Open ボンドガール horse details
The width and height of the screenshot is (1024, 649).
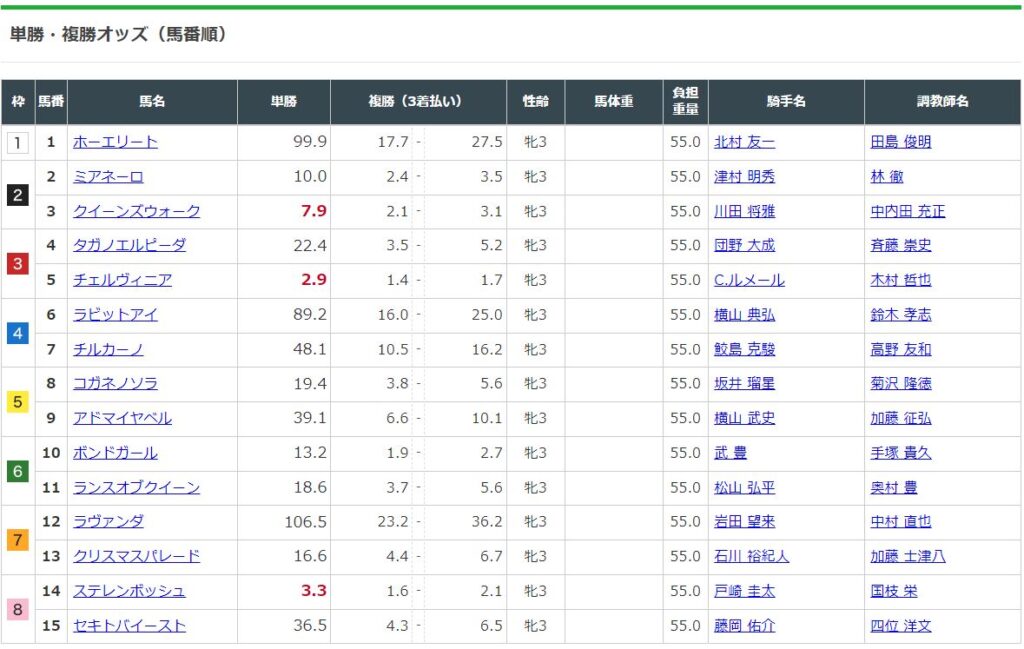coord(115,453)
